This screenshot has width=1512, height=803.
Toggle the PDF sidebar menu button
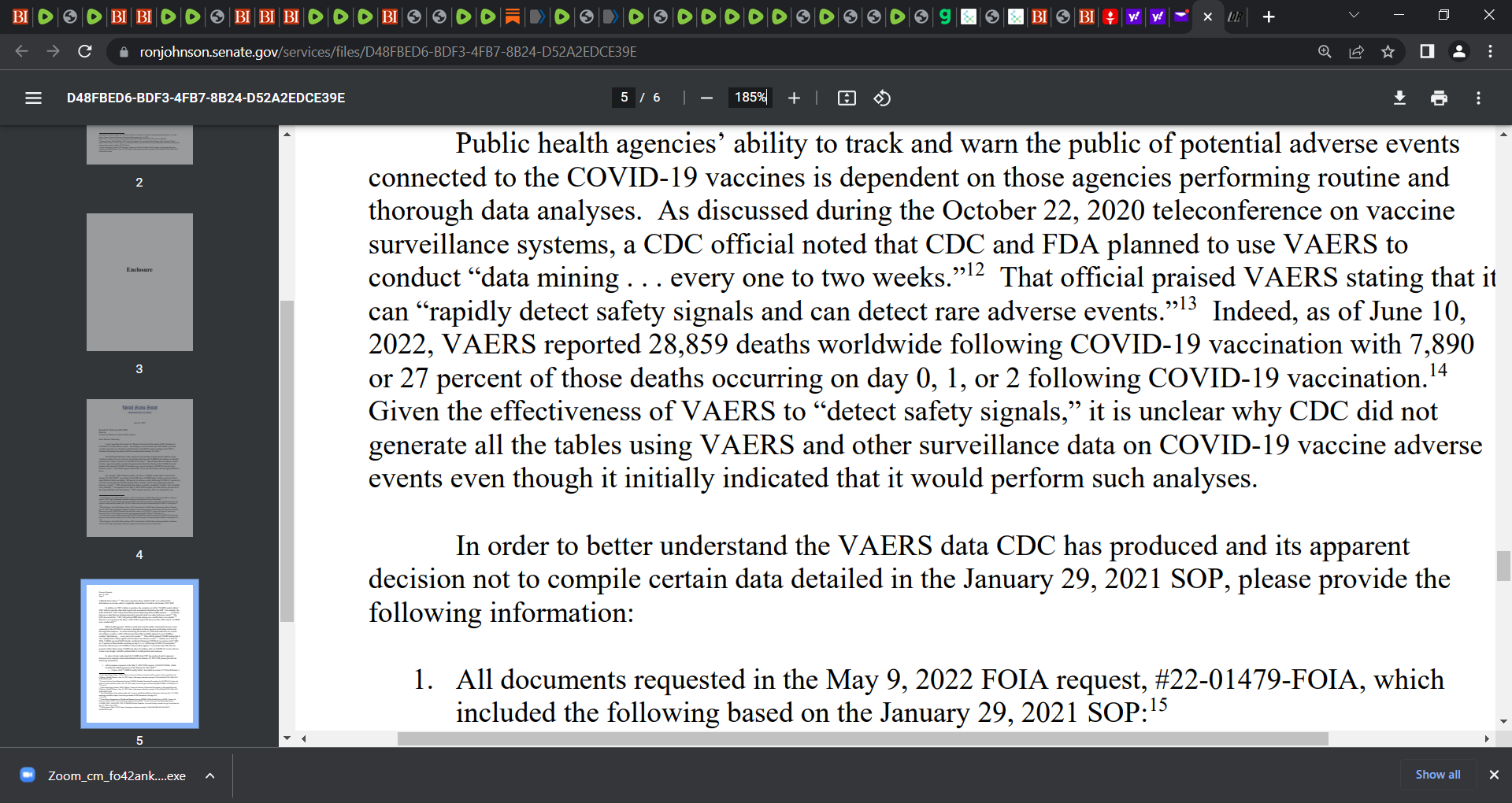tap(33, 98)
